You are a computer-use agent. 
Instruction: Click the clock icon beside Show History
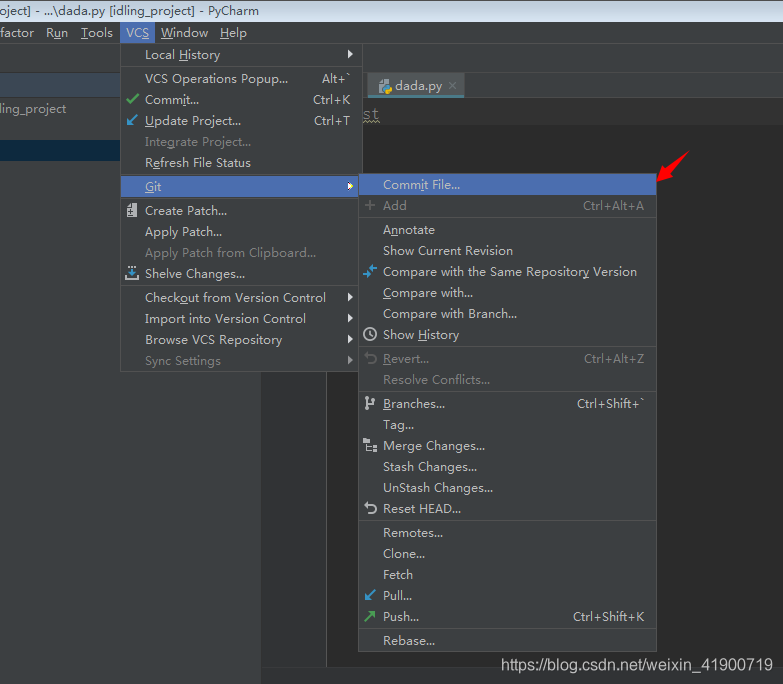tap(370, 334)
